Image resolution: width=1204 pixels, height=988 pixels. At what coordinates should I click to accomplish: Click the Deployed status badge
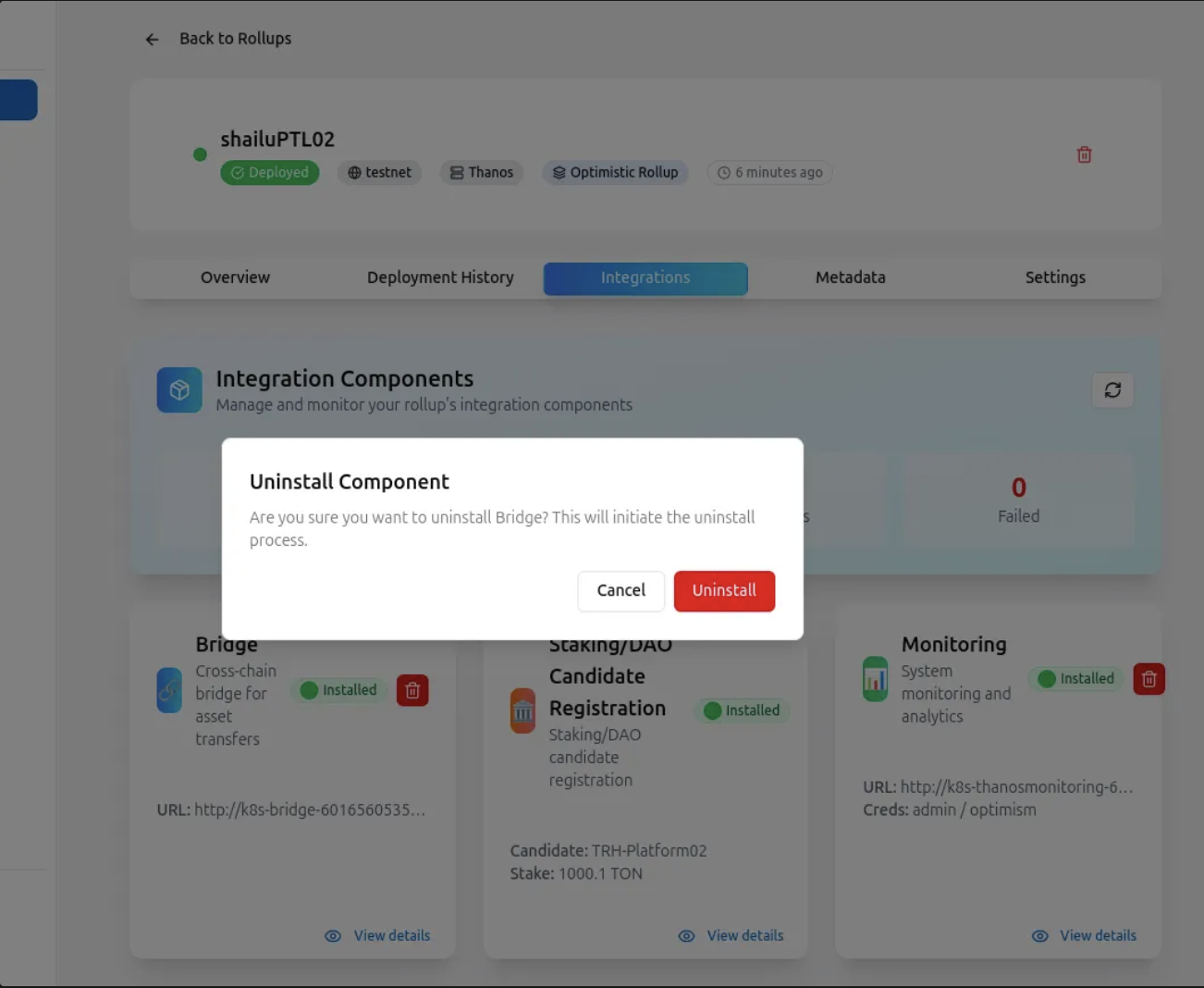(270, 172)
